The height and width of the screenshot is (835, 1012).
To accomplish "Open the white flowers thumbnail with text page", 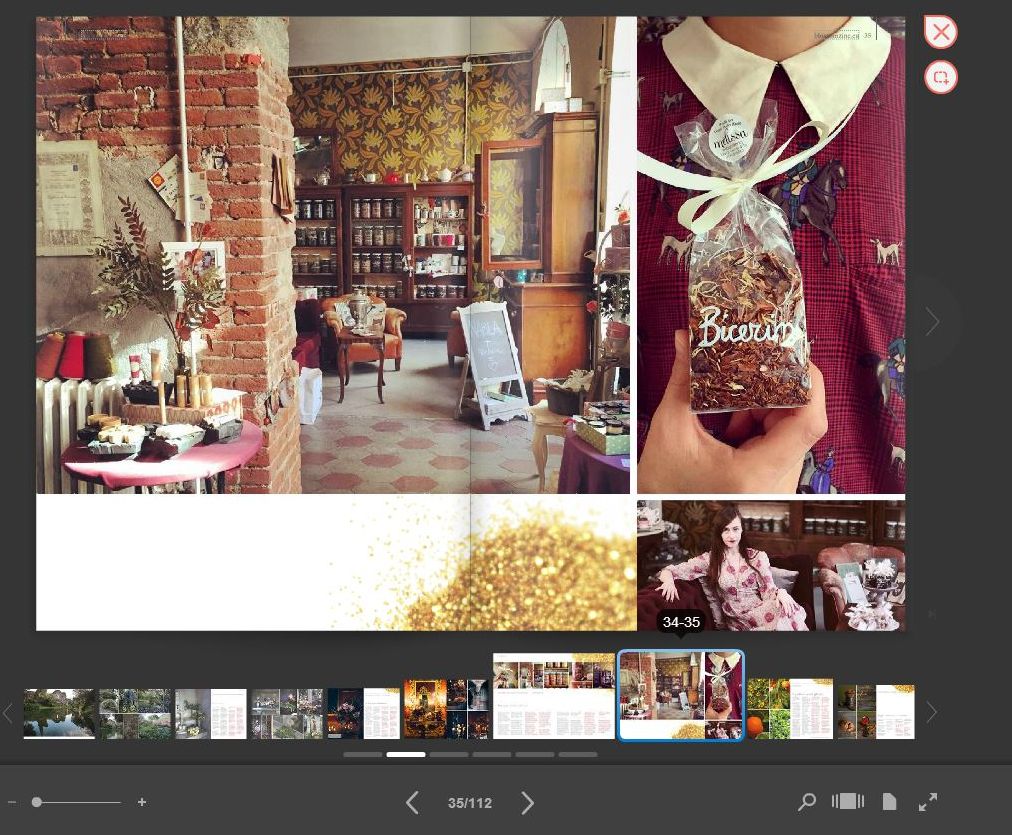I will click(x=211, y=714).
